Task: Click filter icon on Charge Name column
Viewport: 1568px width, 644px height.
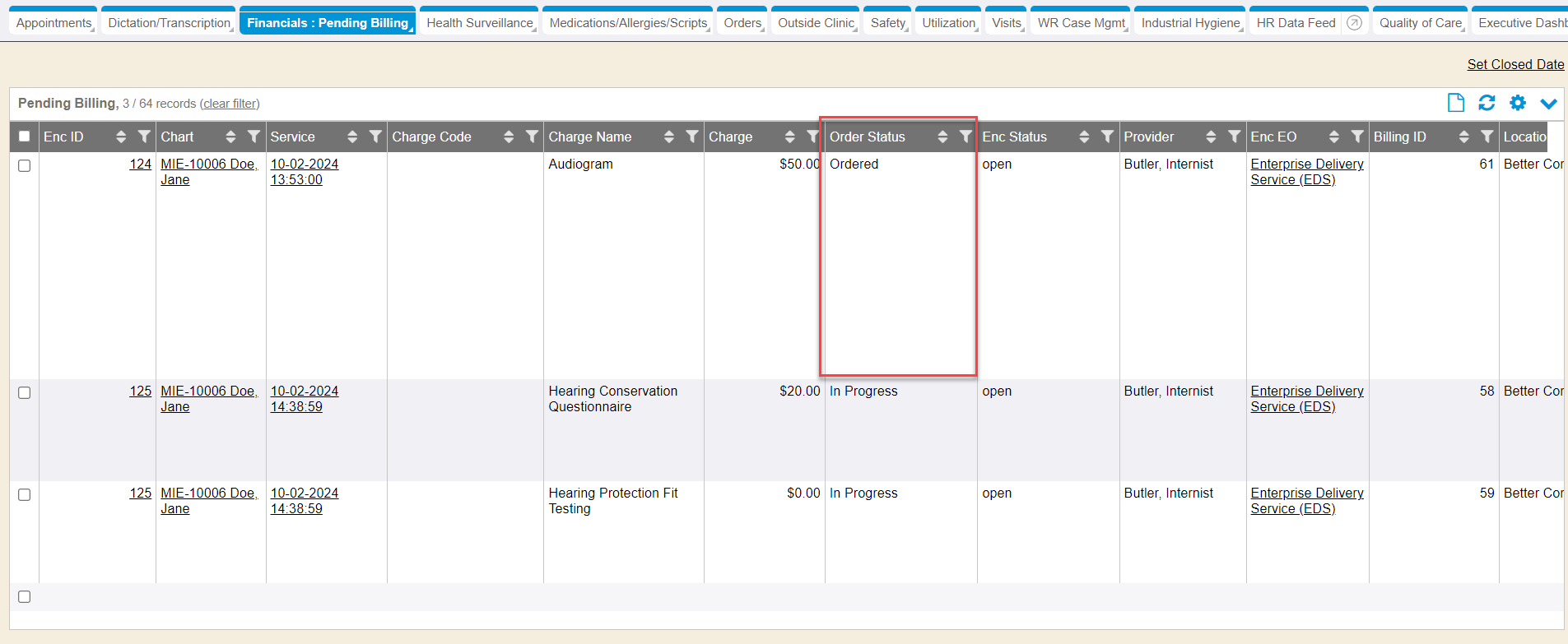Action: 692,137
